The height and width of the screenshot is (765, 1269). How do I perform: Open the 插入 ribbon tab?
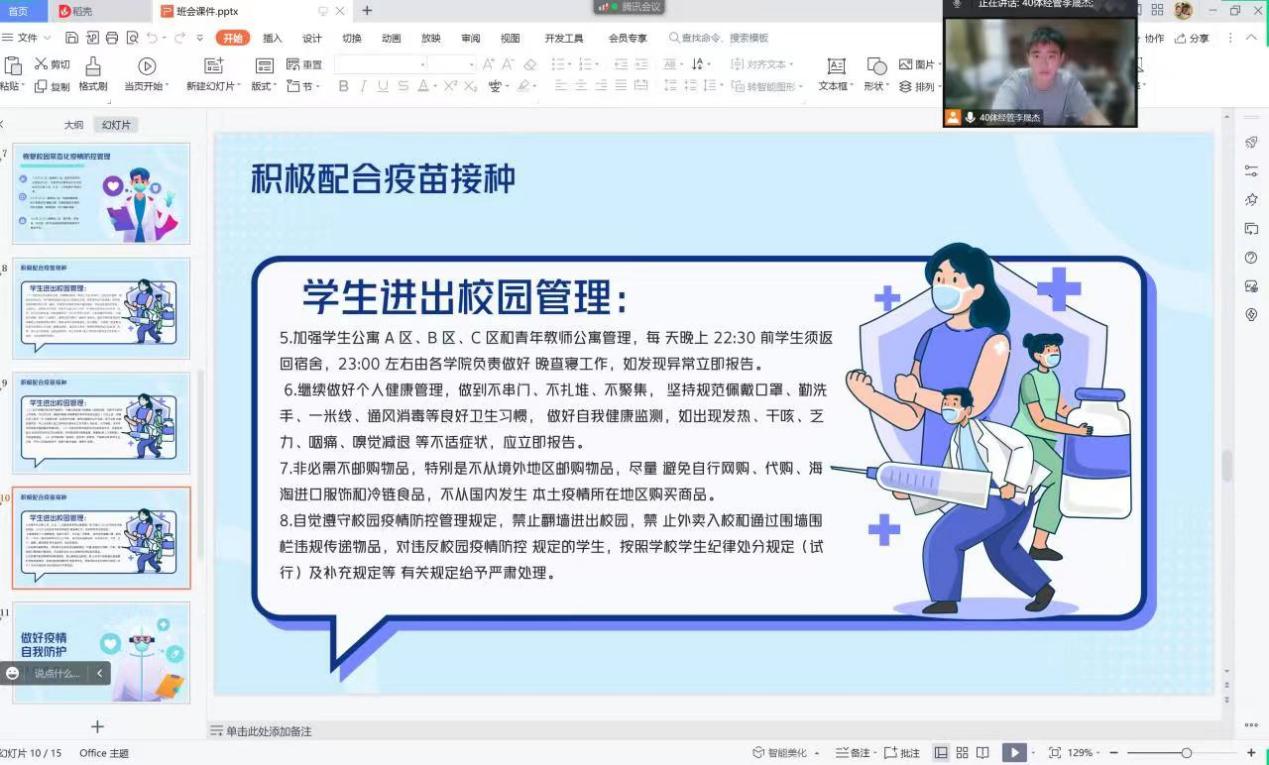tap(272, 38)
